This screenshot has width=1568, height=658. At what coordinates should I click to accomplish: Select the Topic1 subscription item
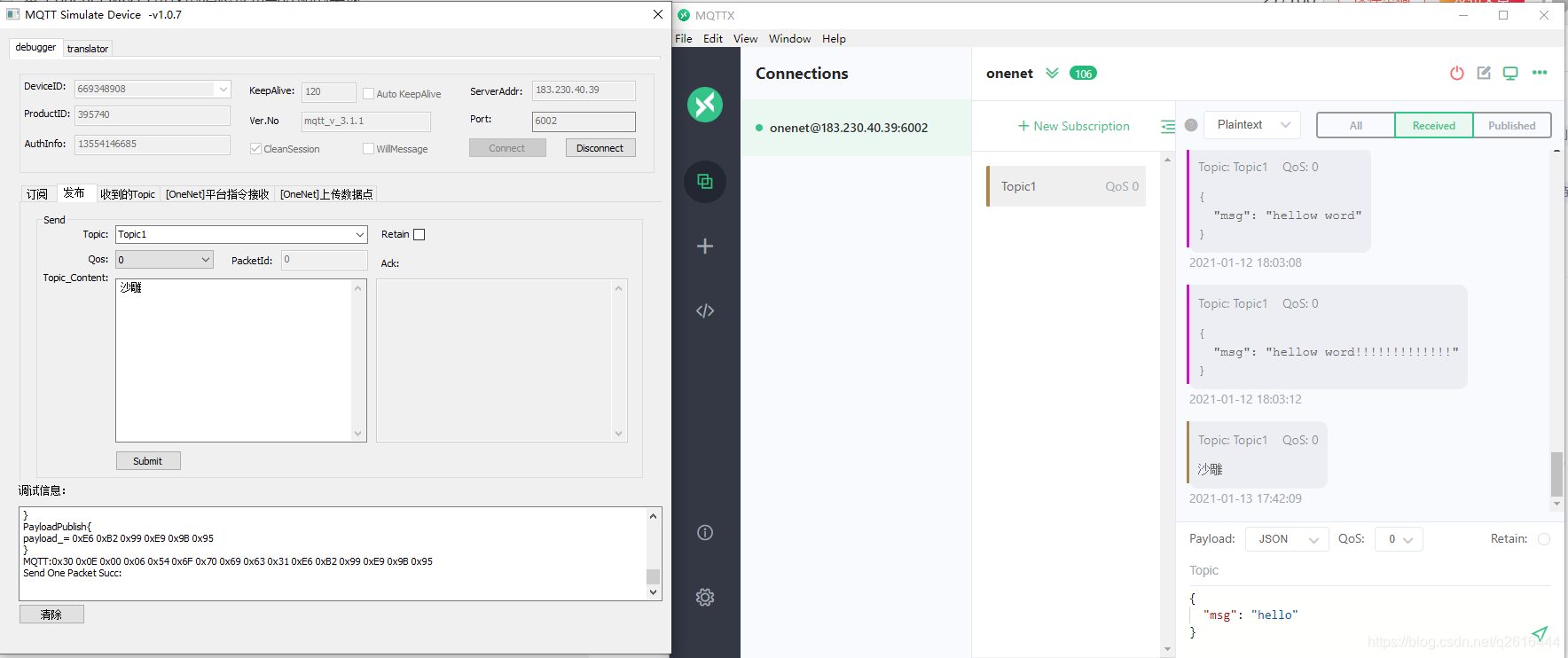pyautogui.click(x=1066, y=186)
